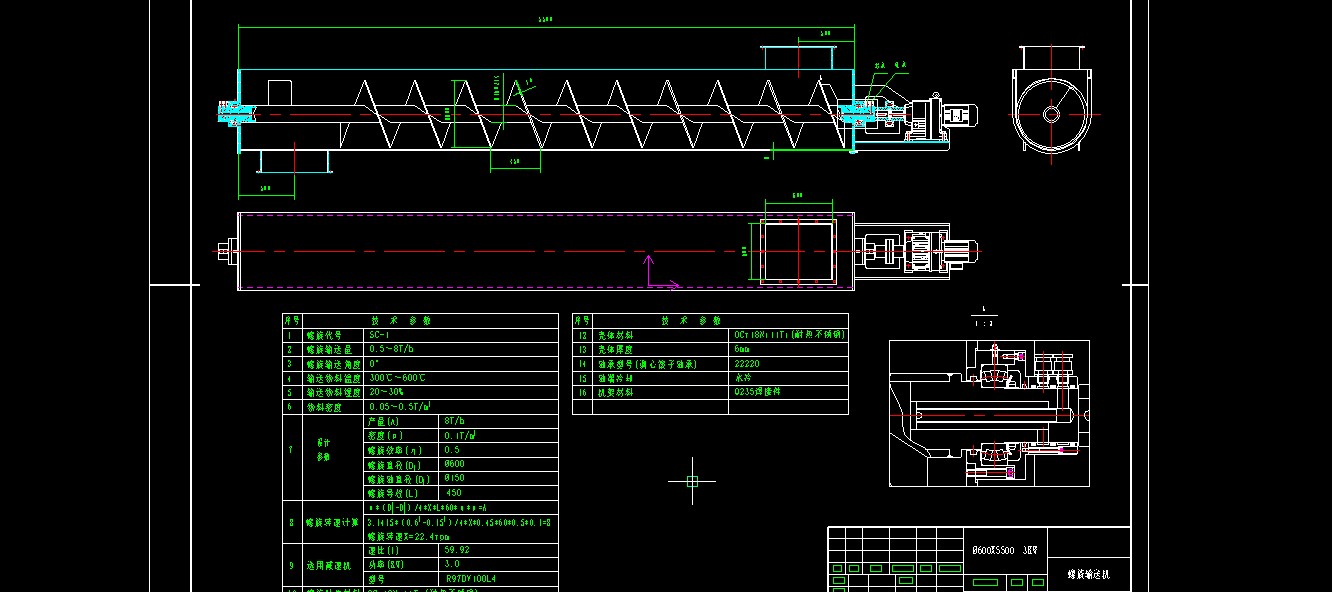This screenshot has height=592, width=1332.
Task: Click the 0.05~0.5T/m³ density value
Action: (400, 407)
